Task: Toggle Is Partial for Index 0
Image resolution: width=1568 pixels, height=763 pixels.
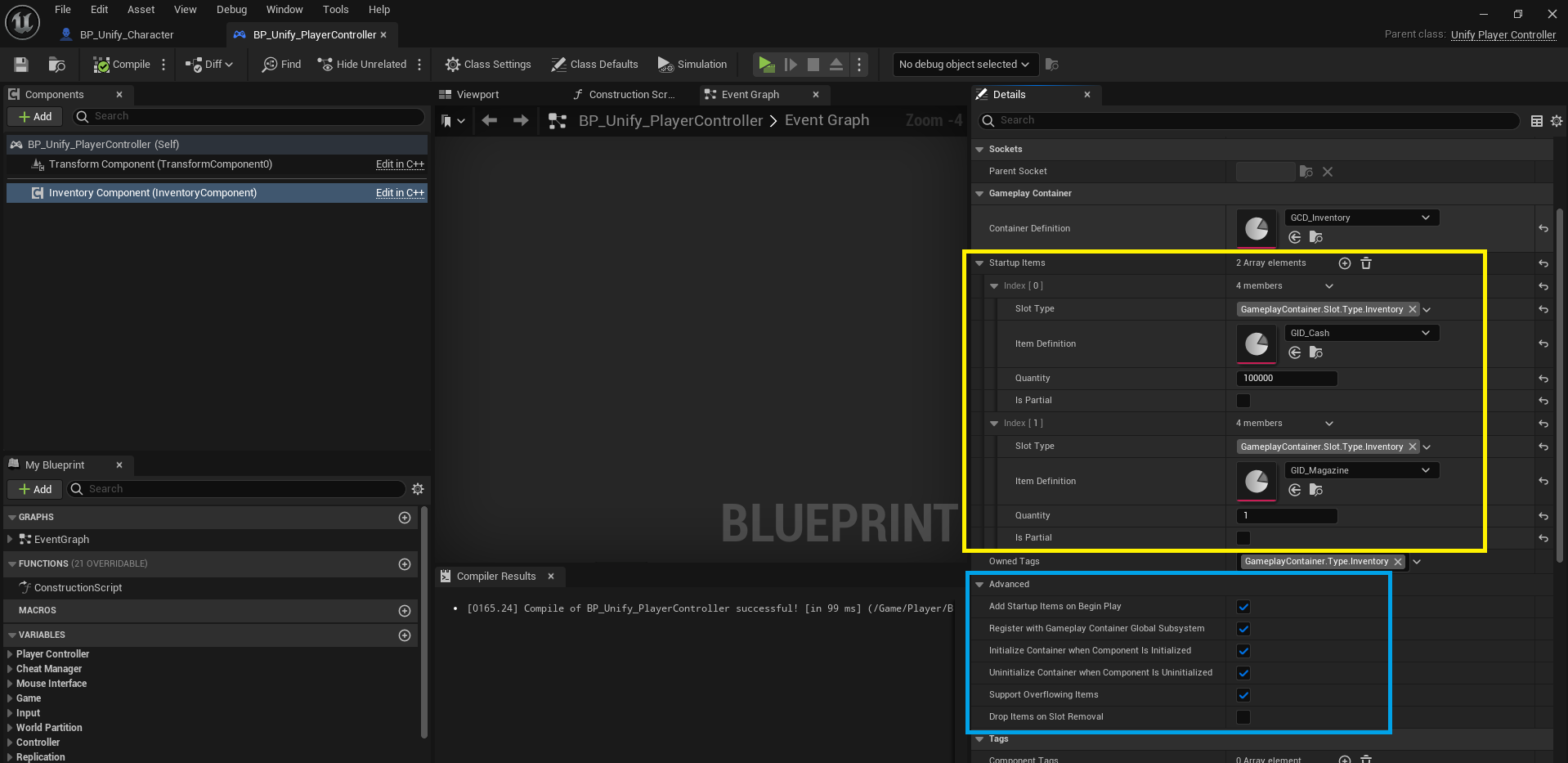Action: click(x=1243, y=401)
